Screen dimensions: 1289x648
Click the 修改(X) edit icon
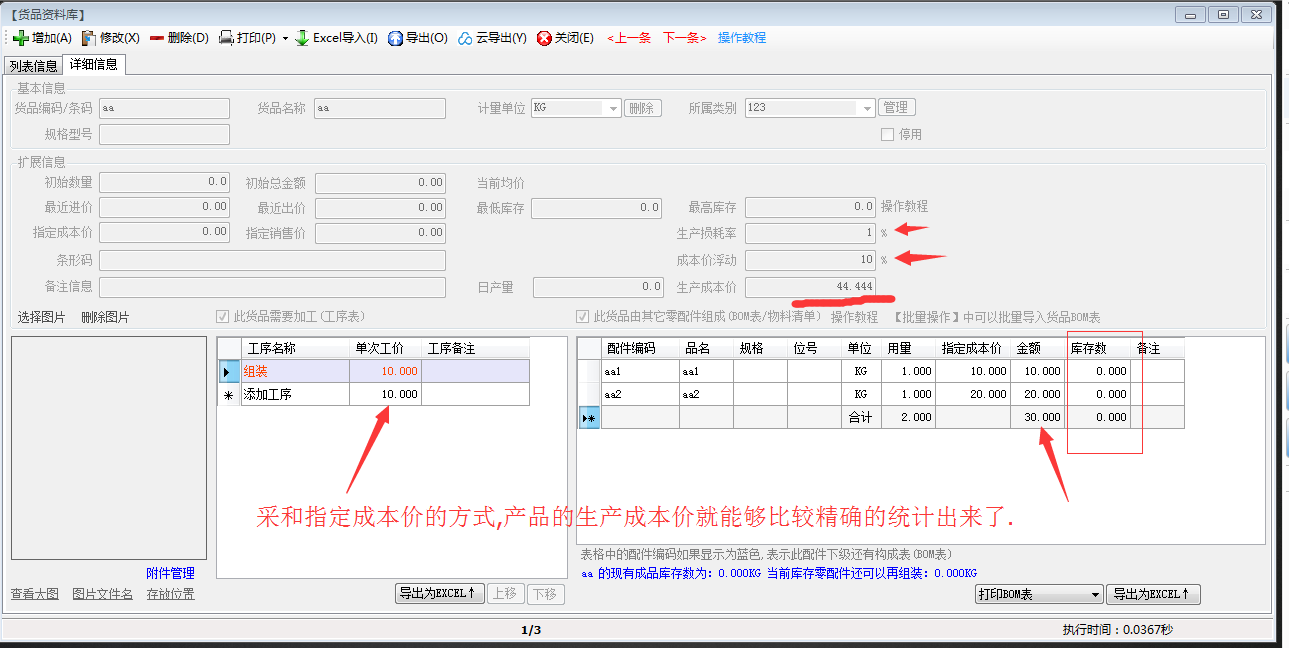pyautogui.click(x=89, y=38)
